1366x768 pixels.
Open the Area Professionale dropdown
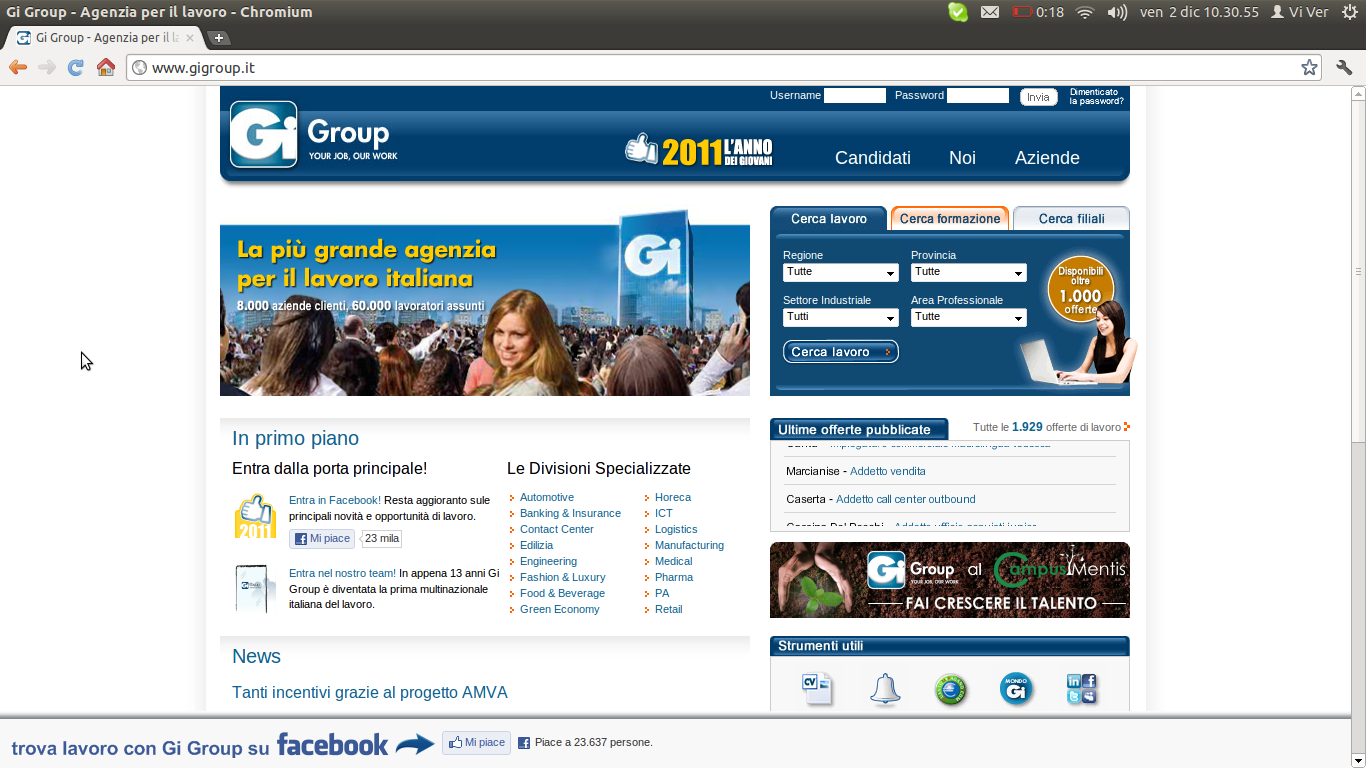pos(969,318)
